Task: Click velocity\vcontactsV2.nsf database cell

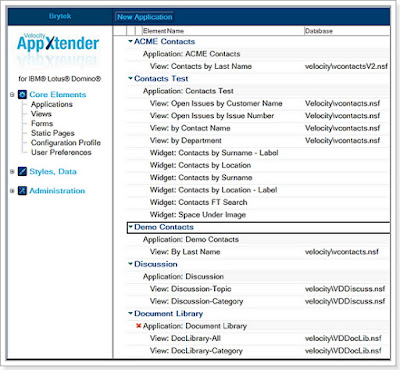Action: [x=346, y=66]
